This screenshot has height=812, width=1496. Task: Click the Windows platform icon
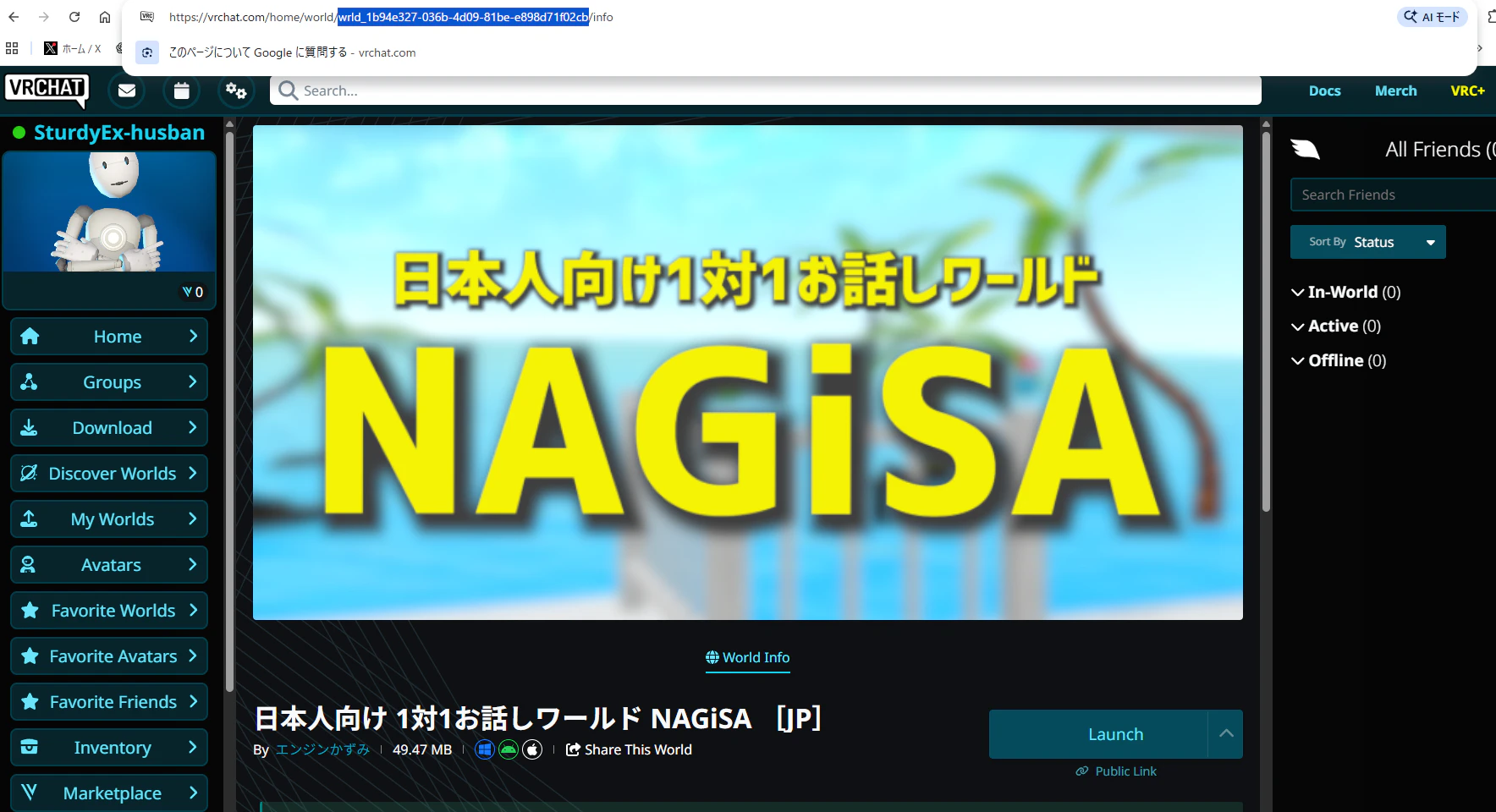point(485,749)
